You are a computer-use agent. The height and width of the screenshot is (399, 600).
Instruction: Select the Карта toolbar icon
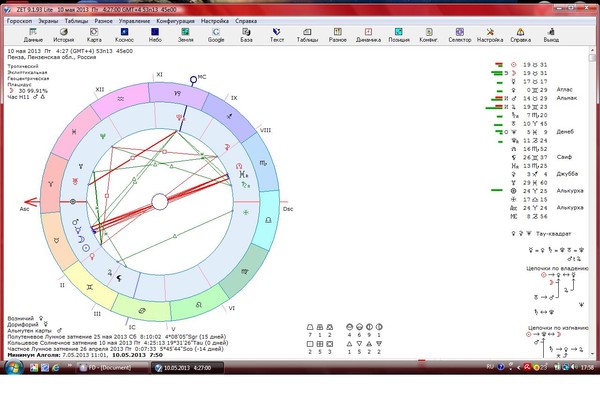pyautogui.click(x=94, y=35)
